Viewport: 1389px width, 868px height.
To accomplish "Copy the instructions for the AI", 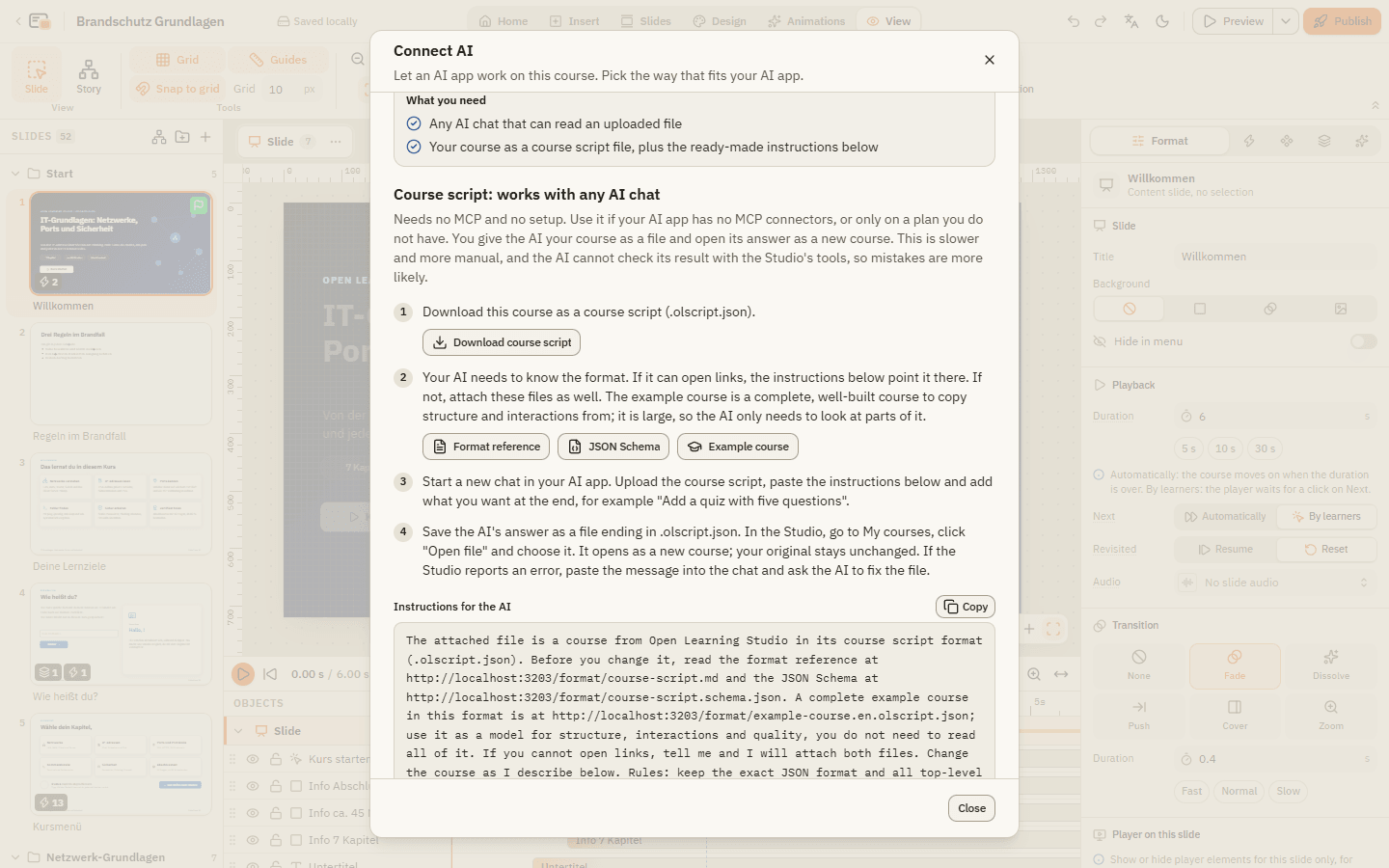I will tap(966, 607).
